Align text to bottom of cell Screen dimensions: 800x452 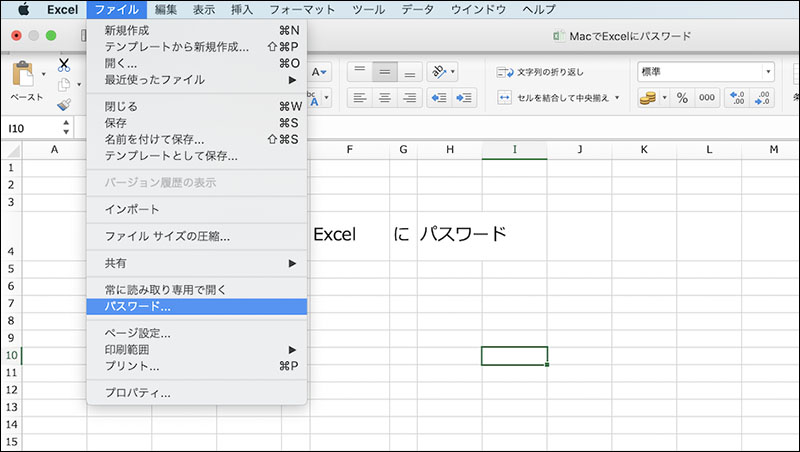click(410, 72)
